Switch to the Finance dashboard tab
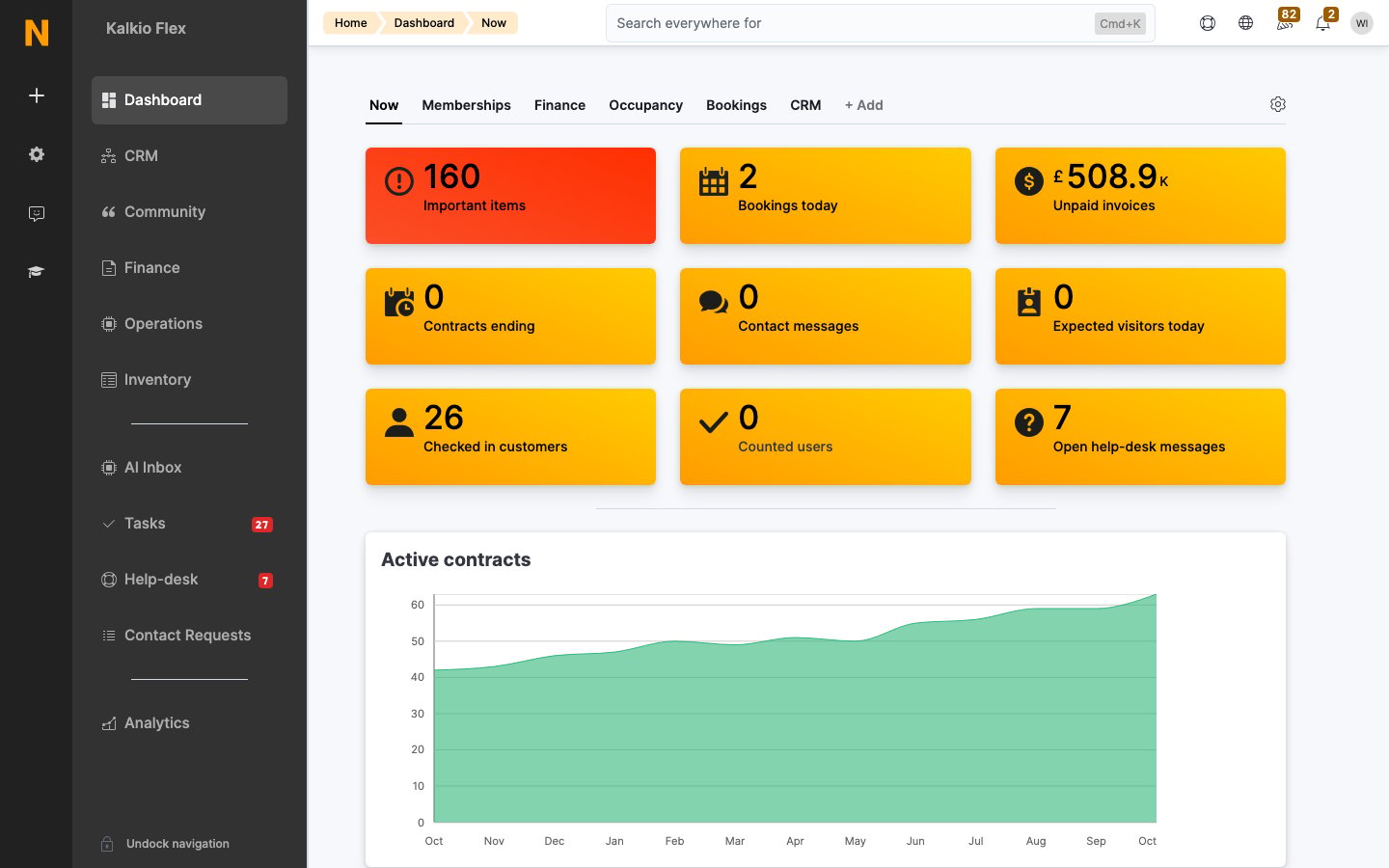The image size is (1389, 868). click(x=559, y=105)
